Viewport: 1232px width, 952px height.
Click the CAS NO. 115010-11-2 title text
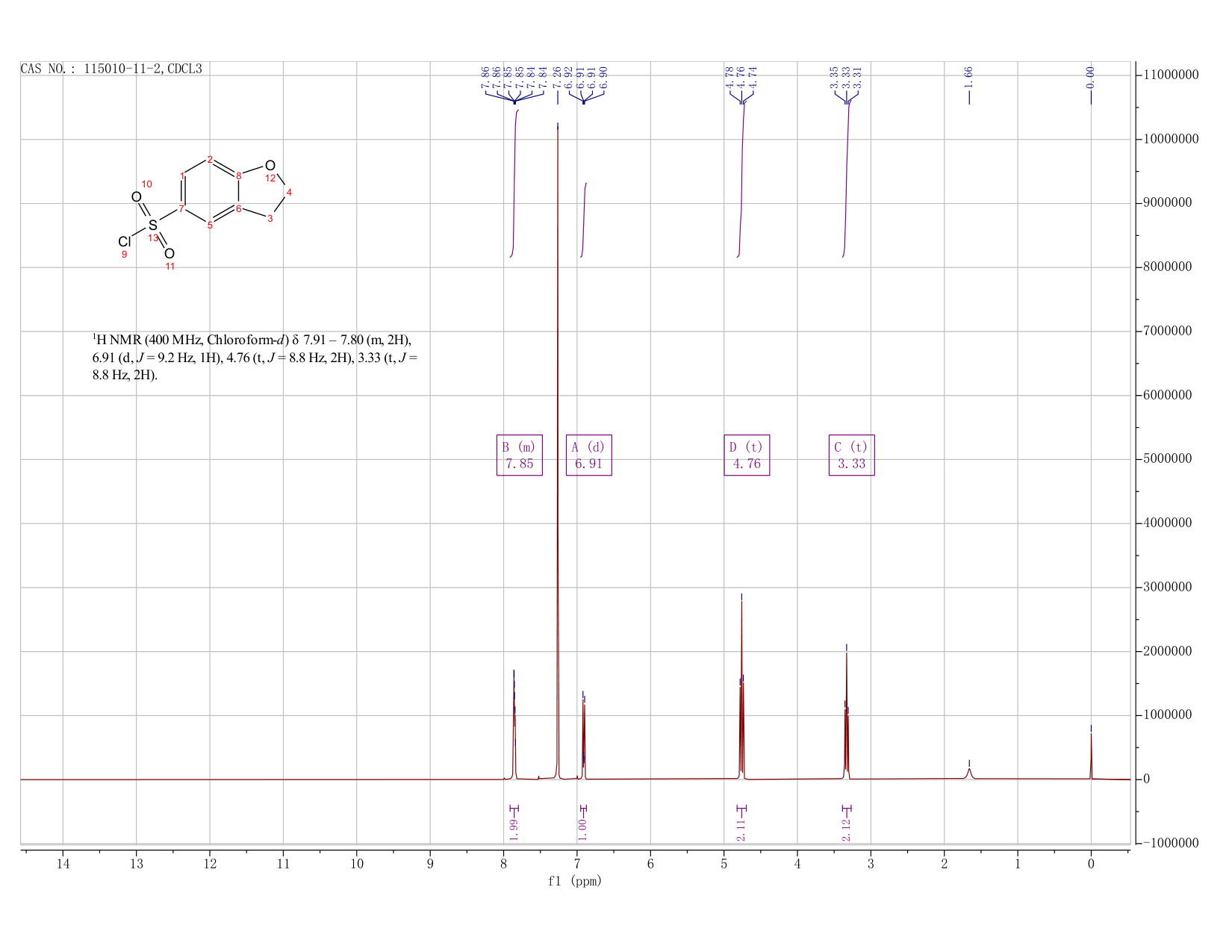click(x=111, y=69)
